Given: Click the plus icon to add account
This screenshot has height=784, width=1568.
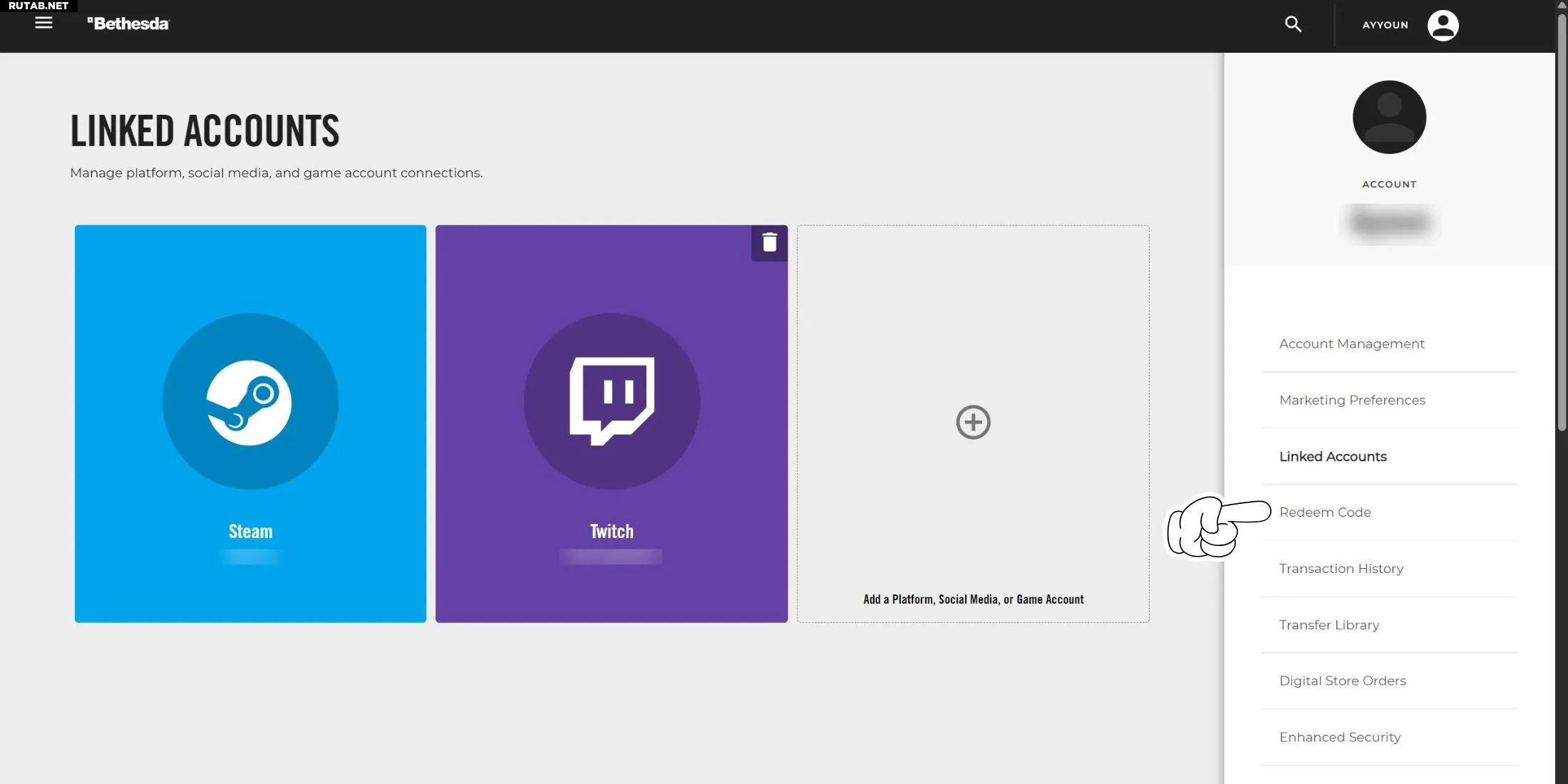Looking at the screenshot, I should pyautogui.click(x=973, y=423).
